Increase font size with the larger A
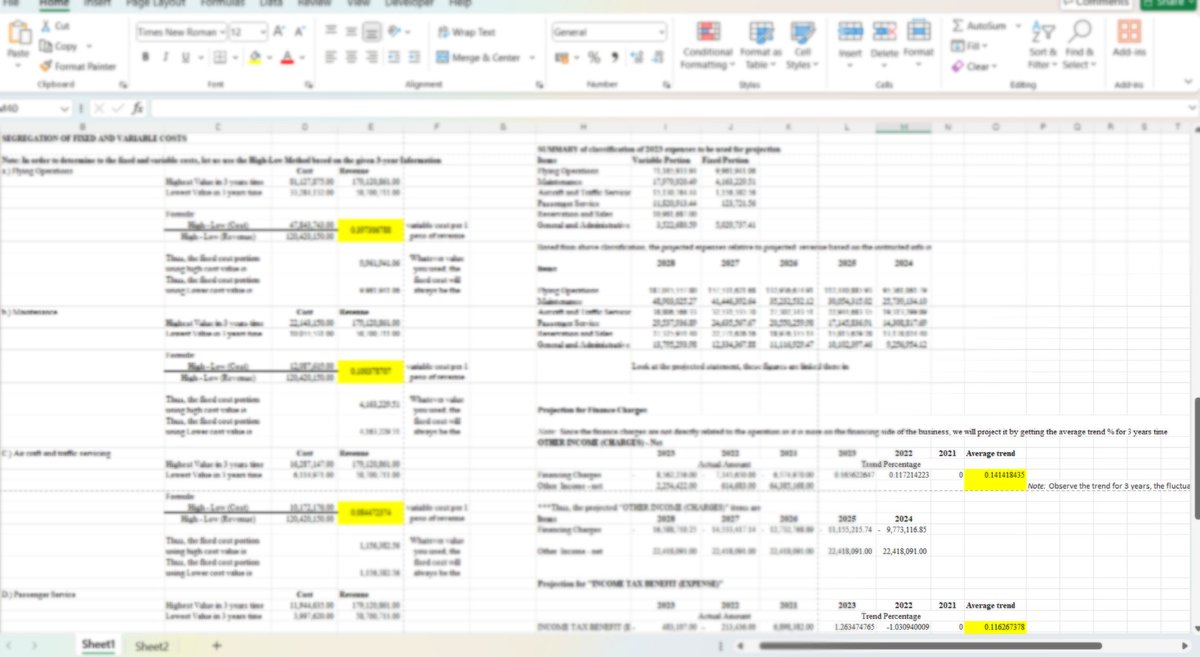 coord(277,32)
